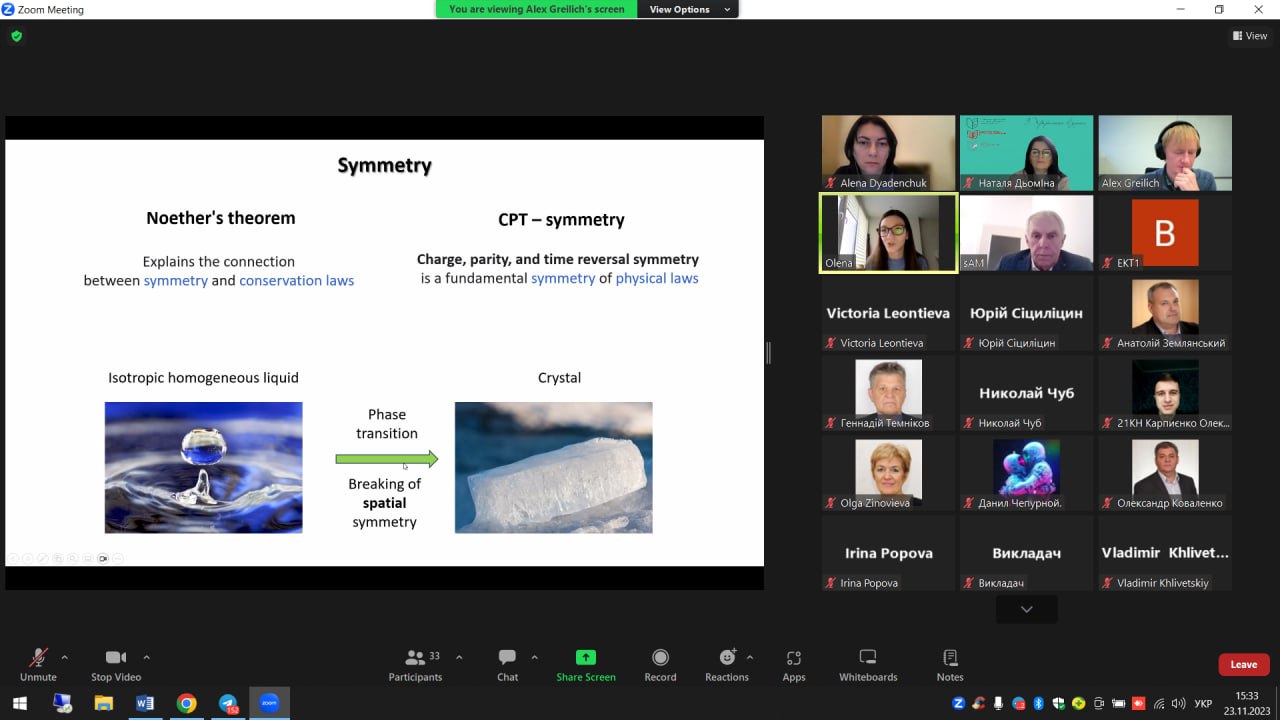1280x720 pixels.
Task: Open the Notes panel
Action: tap(950, 664)
